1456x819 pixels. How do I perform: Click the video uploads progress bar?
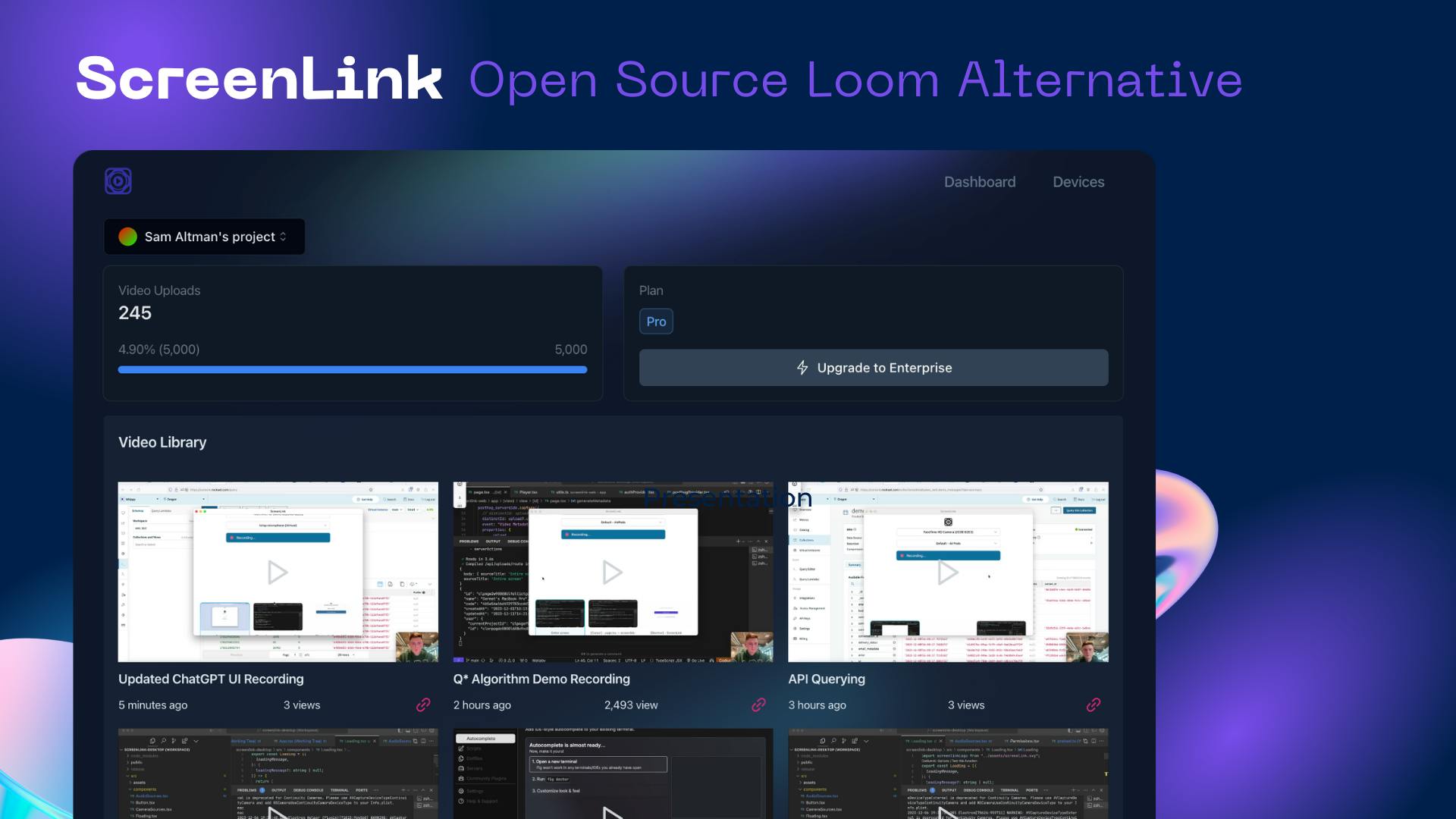[353, 370]
